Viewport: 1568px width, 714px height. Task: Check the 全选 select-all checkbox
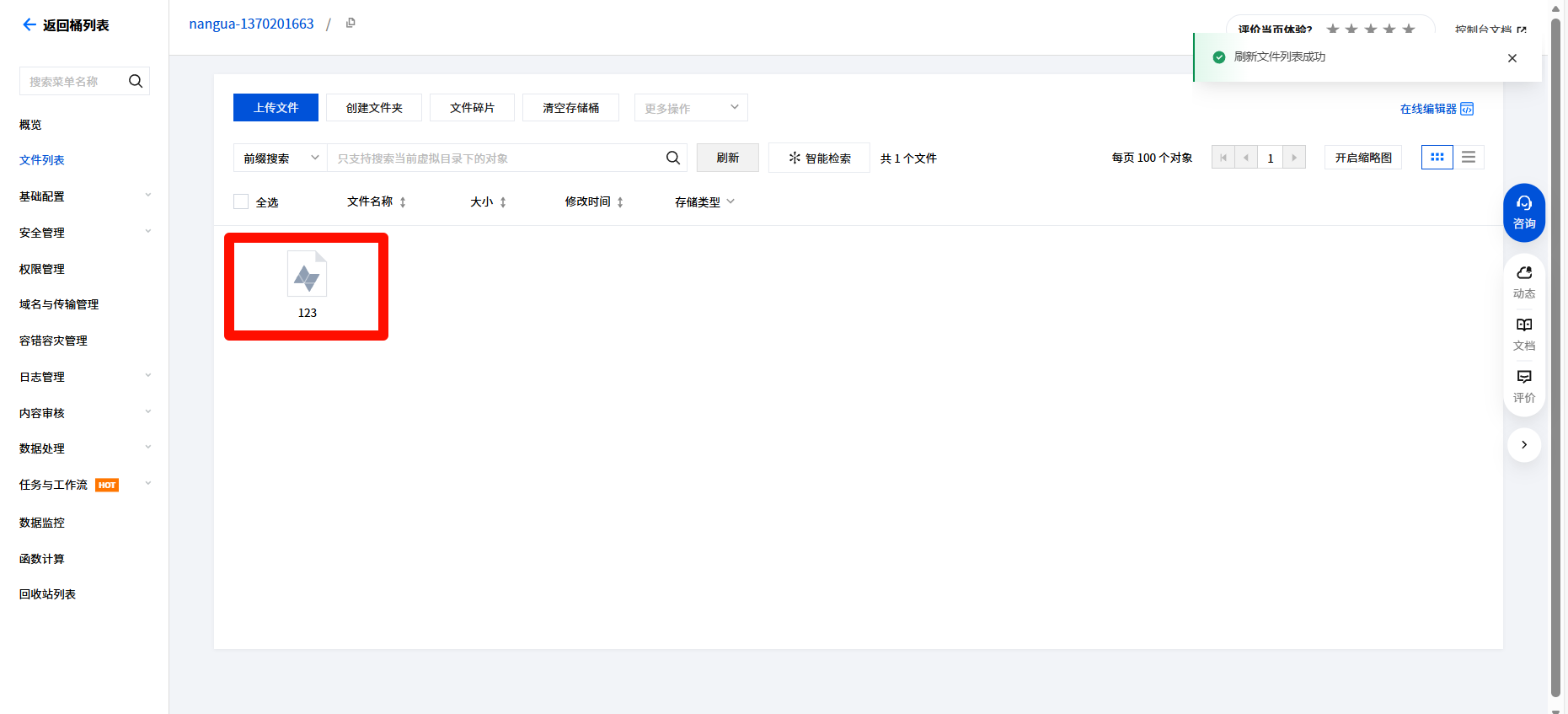241,202
